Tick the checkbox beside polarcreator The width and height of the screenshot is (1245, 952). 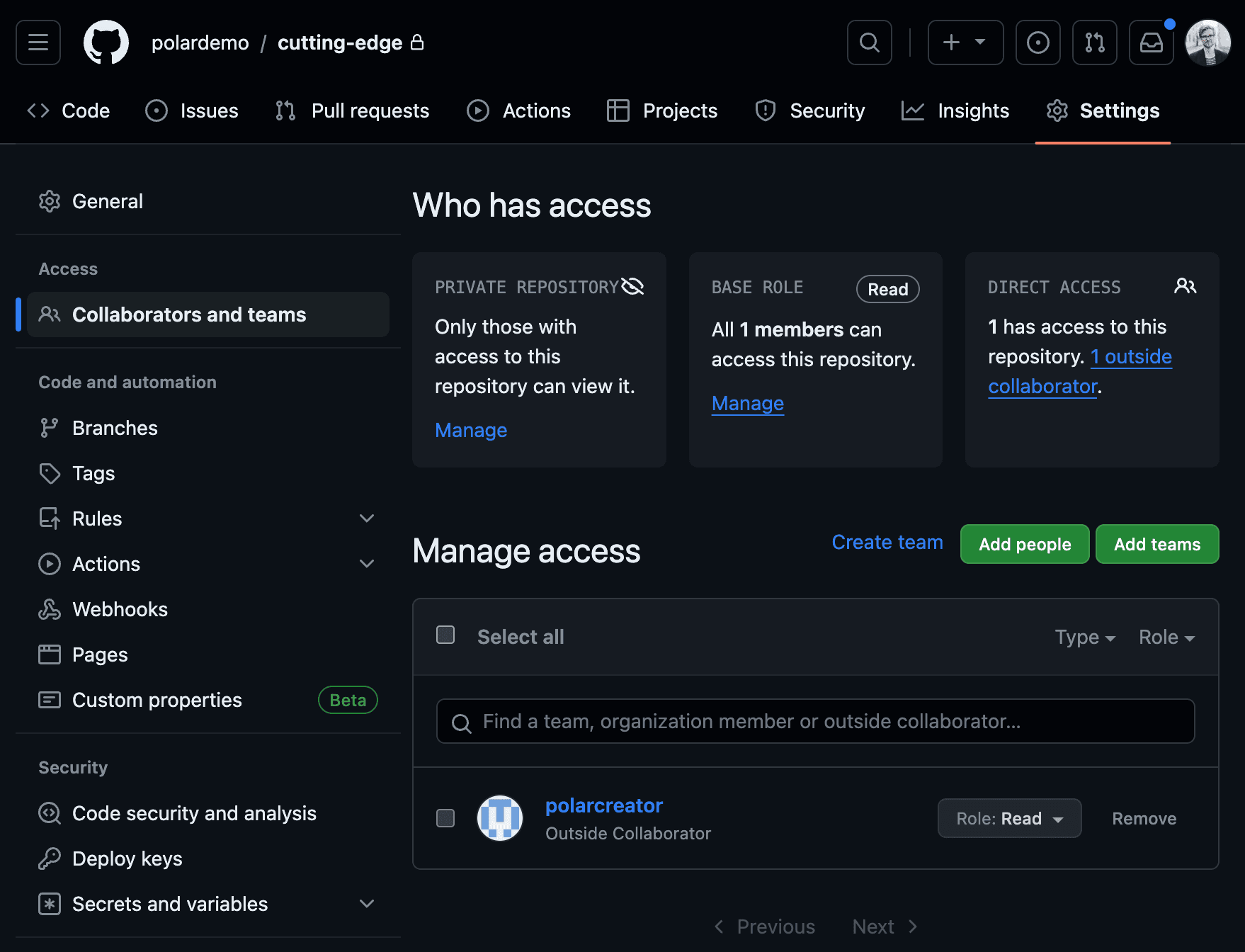tap(445, 818)
